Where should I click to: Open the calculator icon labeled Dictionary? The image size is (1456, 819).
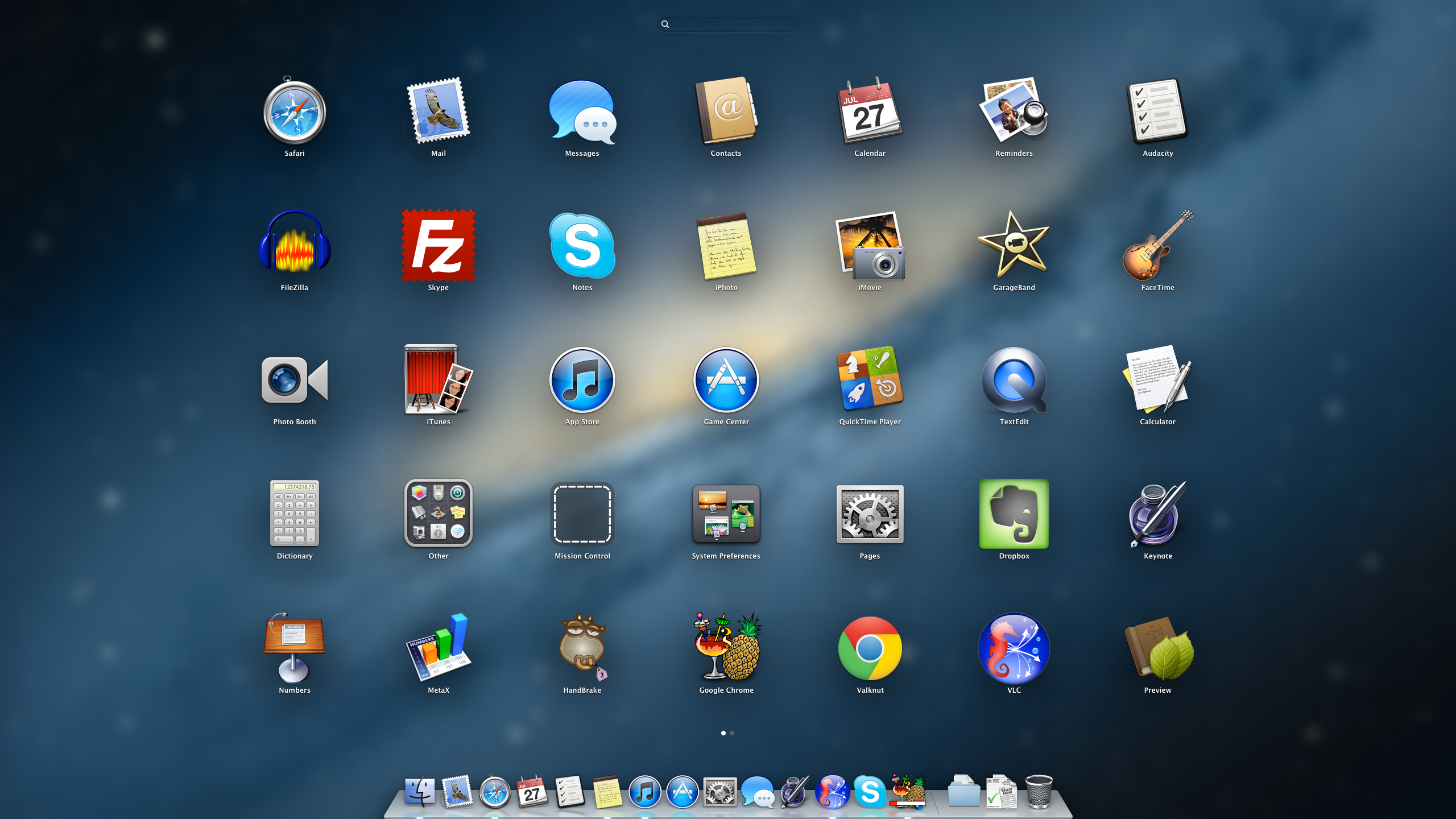pyautogui.click(x=294, y=513)
